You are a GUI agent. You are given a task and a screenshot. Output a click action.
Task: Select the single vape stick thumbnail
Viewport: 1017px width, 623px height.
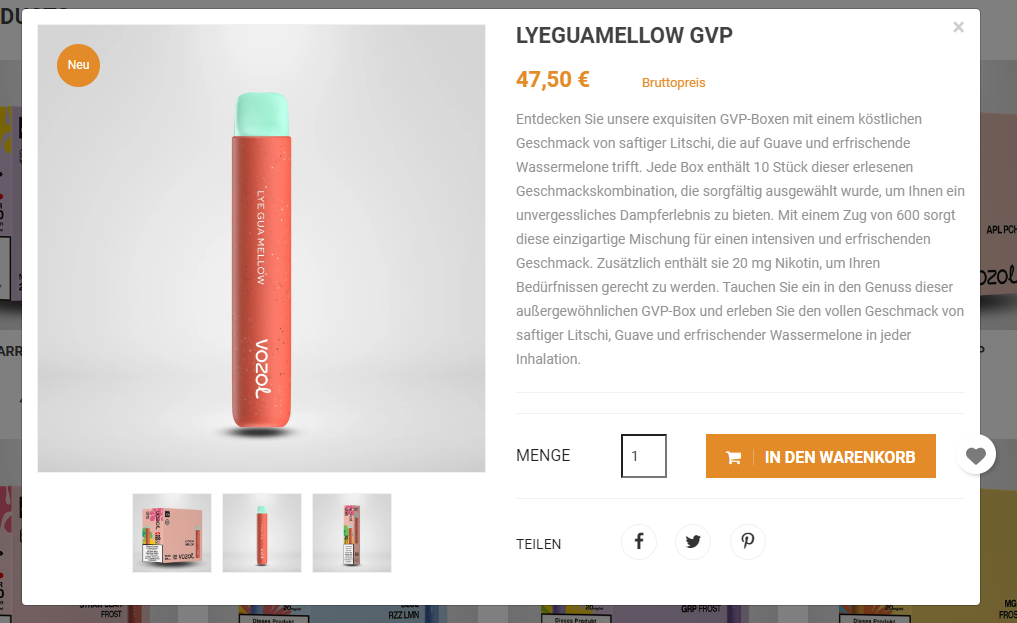click(262, 533)
